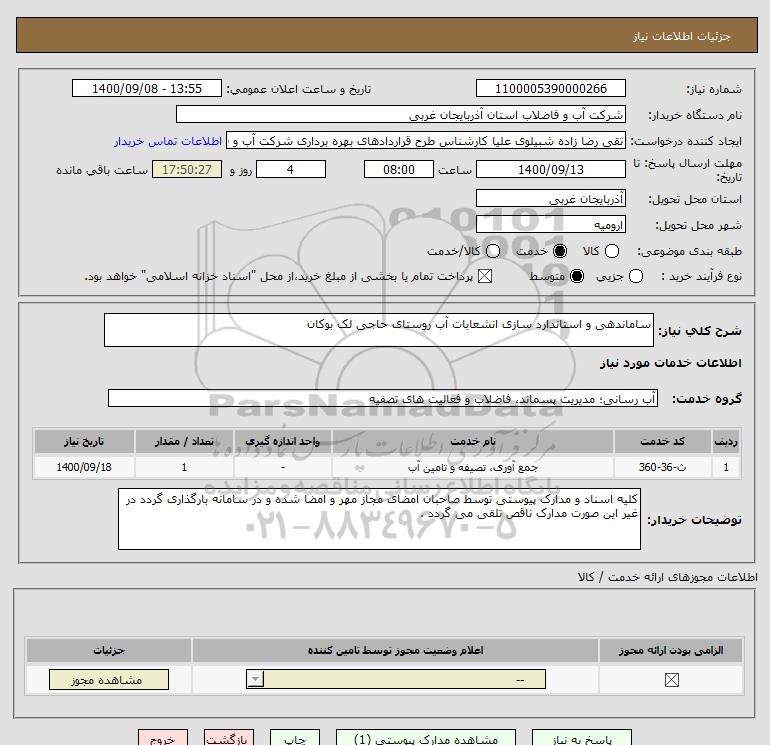
Task: Select the خدمت radio button
Action: [x=560, y=251]
